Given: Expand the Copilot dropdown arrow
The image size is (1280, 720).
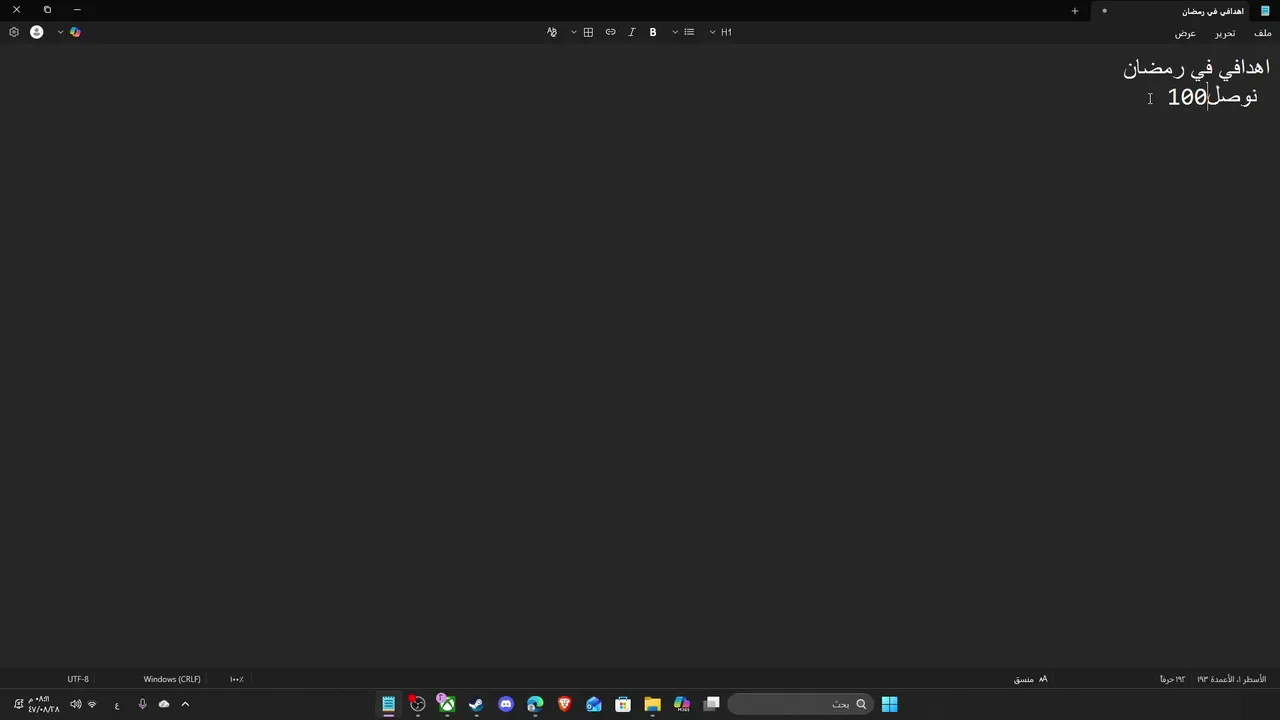Looking at the screenshot, I should coord(60,32).
